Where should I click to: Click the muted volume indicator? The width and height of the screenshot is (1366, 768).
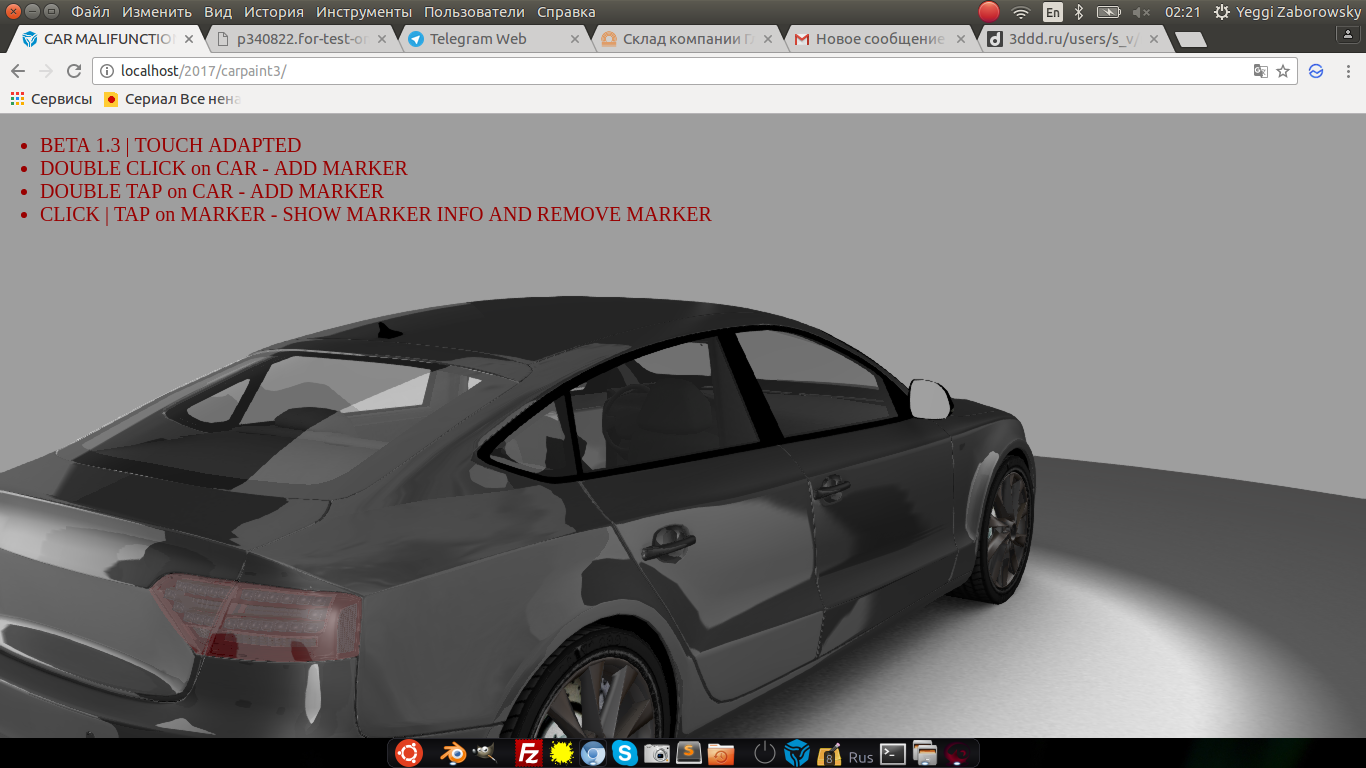point(1141,12)
